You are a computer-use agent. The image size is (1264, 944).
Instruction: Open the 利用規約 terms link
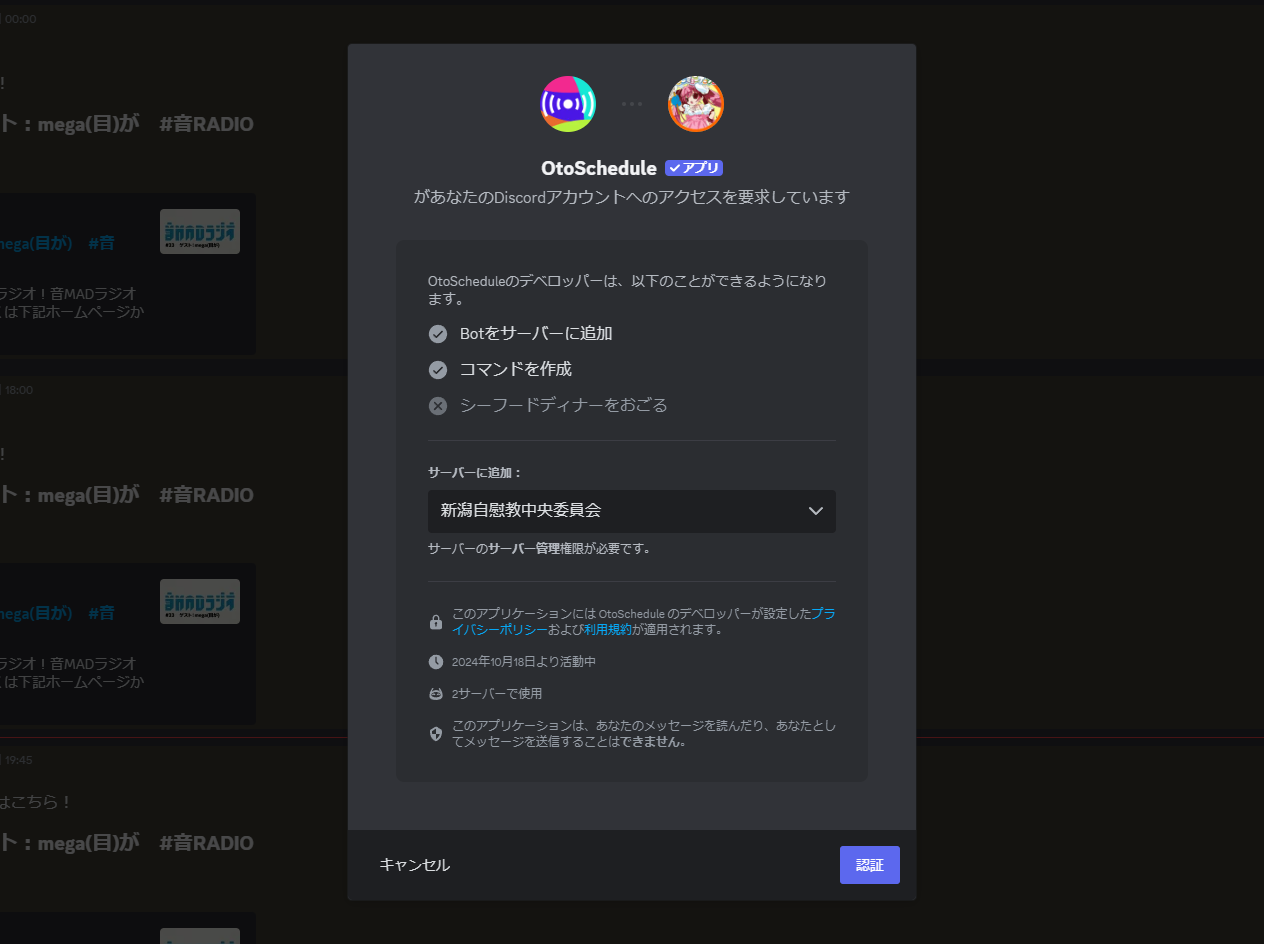(x=608, y=630)
